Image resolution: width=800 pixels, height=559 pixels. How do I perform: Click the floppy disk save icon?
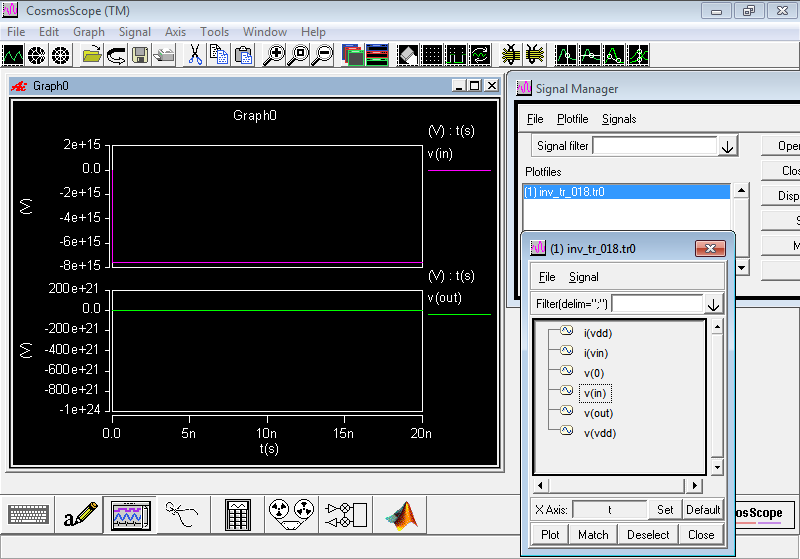pyautogui.click(x=140, y=55)
